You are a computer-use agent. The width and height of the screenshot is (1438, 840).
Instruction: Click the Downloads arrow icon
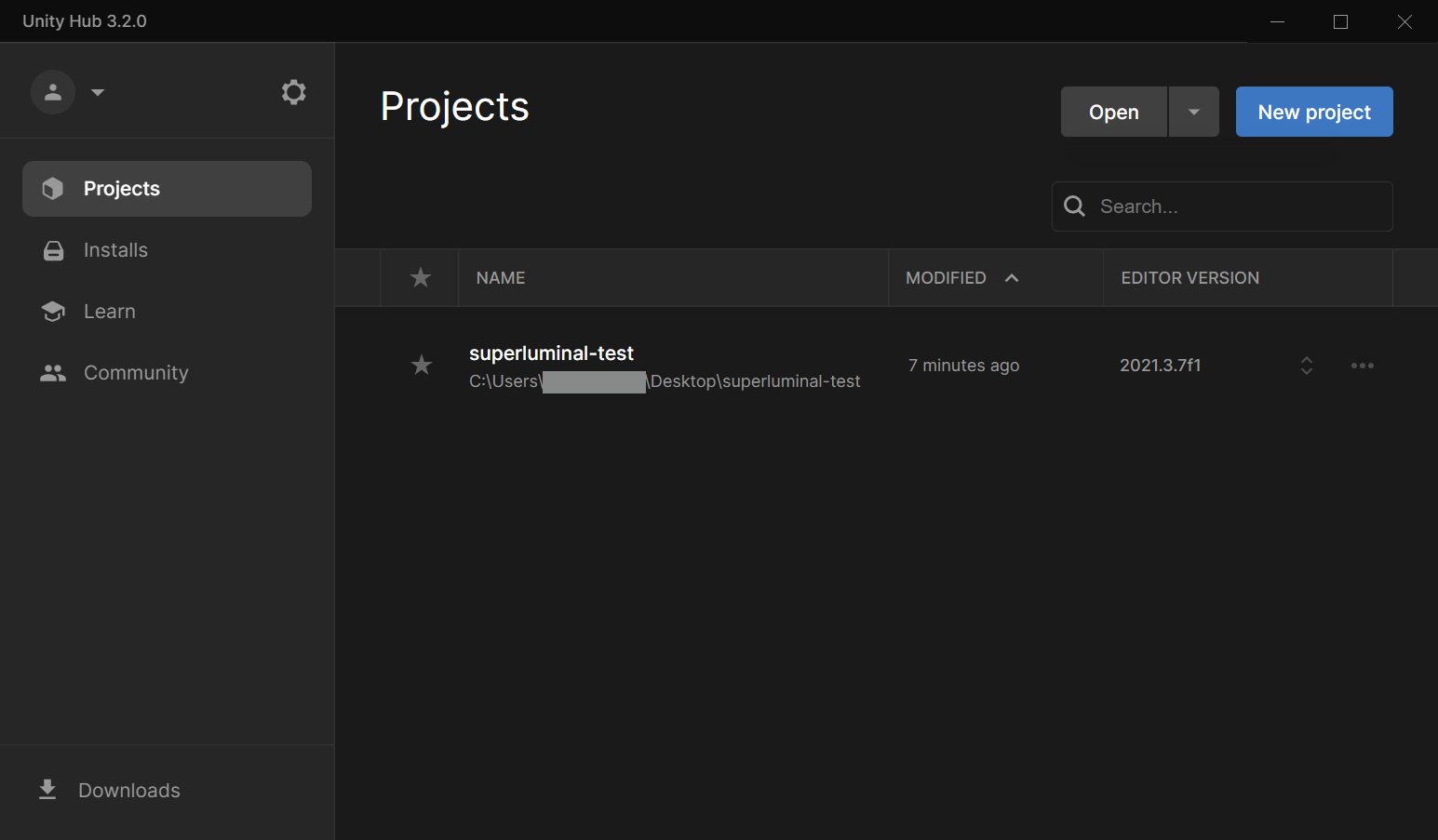(x=47, y=790)
